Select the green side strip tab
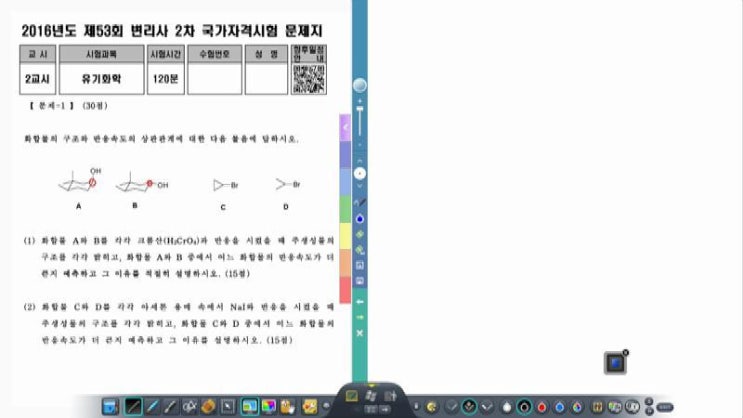The width and height of the screenshot is (743, 418). pyautogui.click(x=345, y=209)
